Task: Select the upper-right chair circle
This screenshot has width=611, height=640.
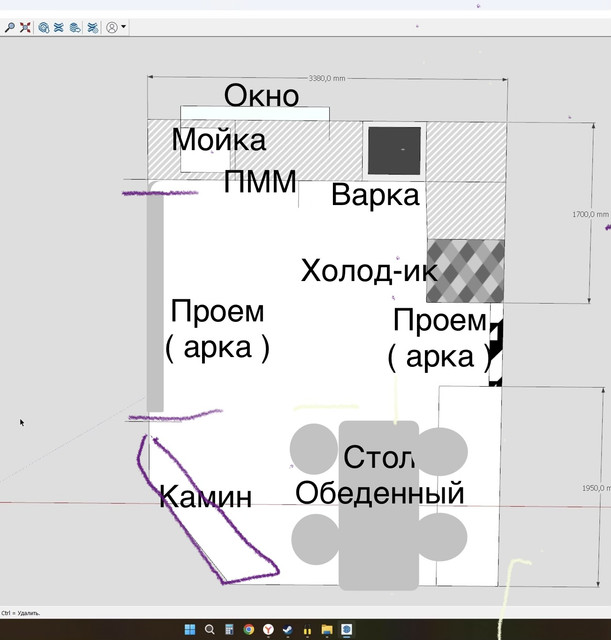Action: (443, 451)
